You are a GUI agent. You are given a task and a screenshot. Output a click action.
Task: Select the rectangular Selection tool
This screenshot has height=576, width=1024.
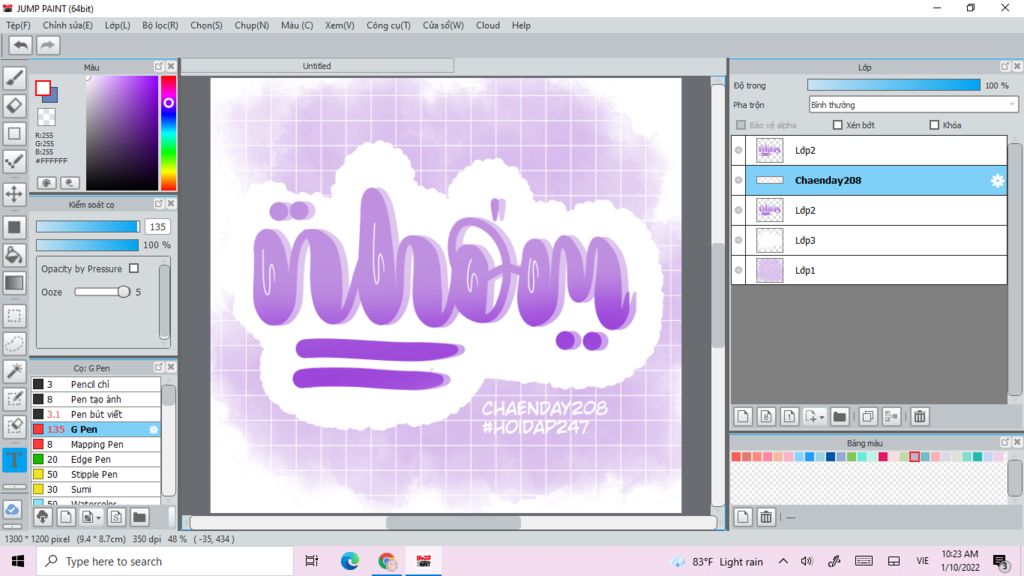click(14, 316)
